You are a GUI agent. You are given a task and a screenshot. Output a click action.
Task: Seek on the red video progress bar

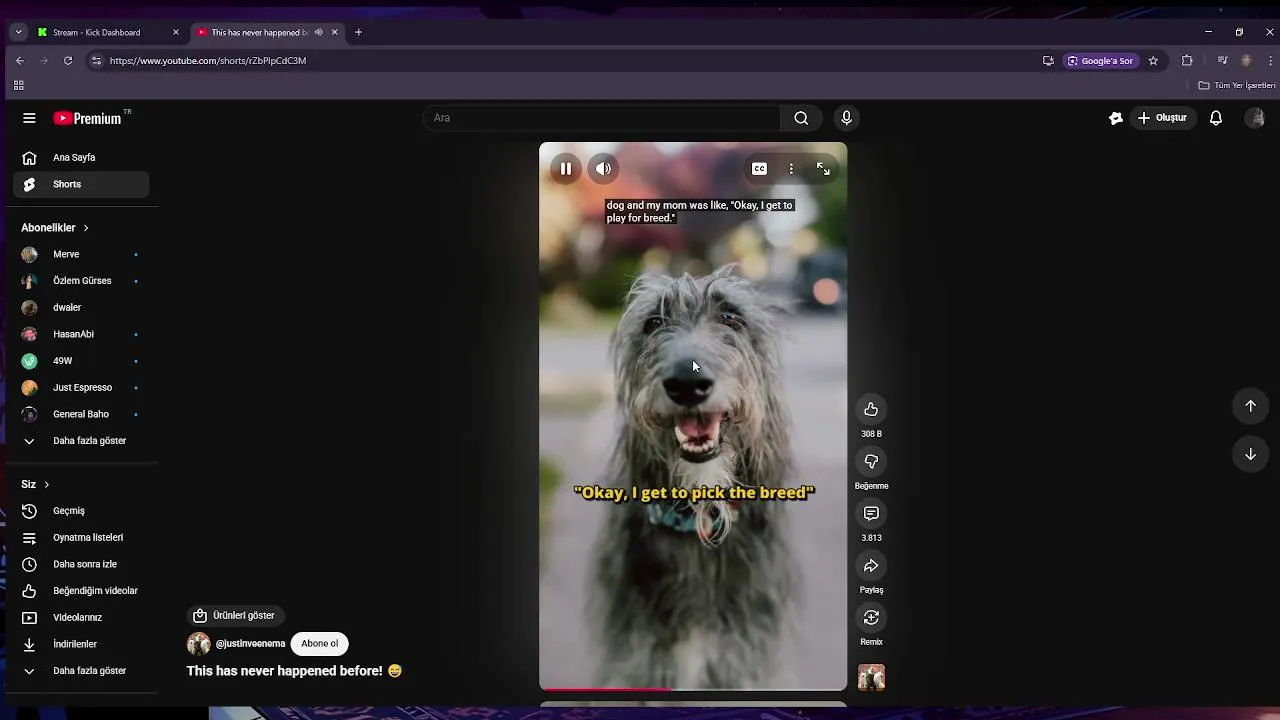tap(693, 688)
